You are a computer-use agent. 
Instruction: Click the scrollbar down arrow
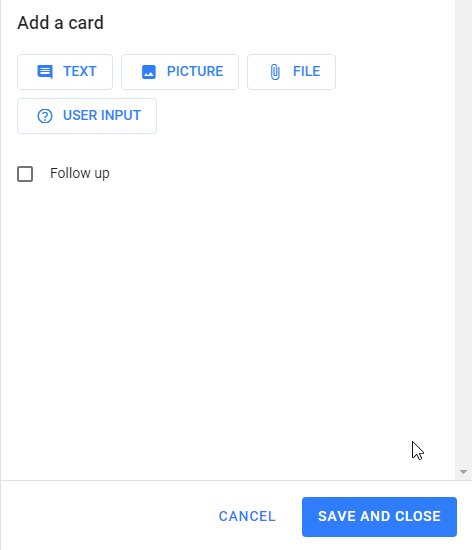[x=463, y=472]
